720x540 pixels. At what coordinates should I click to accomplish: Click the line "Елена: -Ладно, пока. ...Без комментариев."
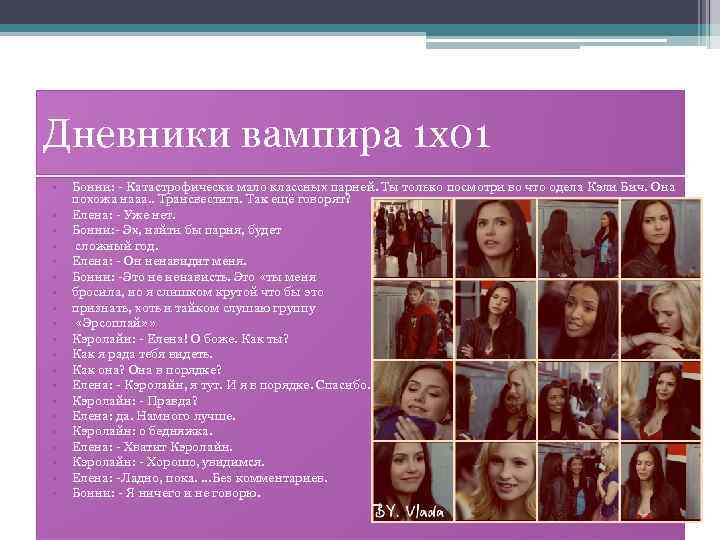pyautogui.click(x=200, y=478)
